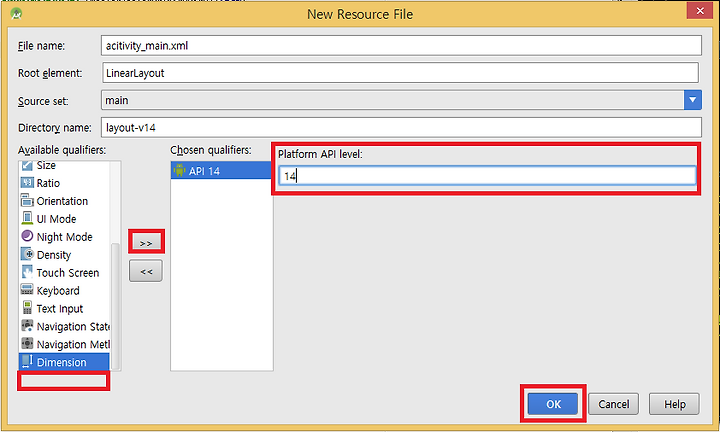
Task: Remove qualifier with the << button
Action: (146, 271)
